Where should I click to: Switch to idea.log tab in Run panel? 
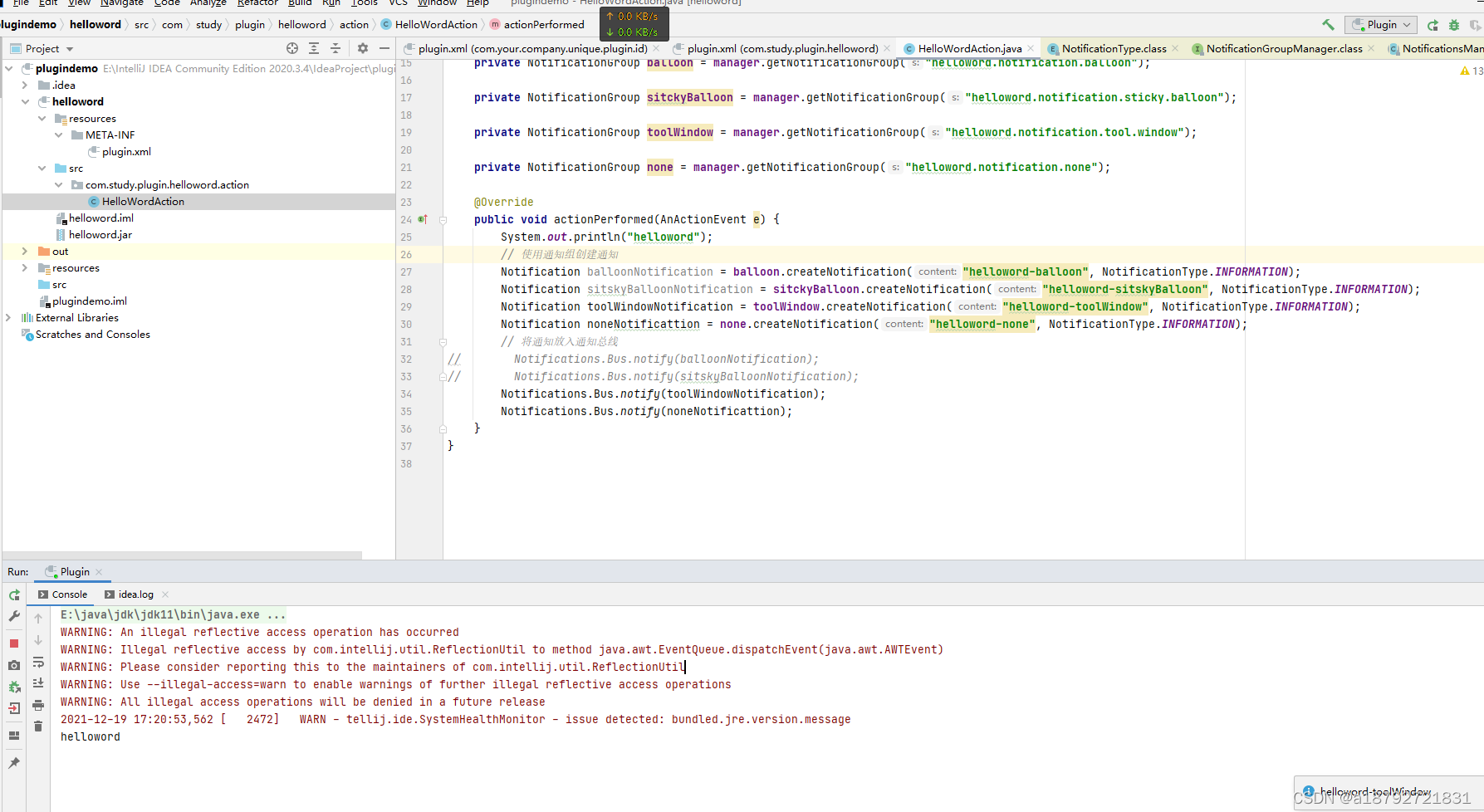click(135, 594)
